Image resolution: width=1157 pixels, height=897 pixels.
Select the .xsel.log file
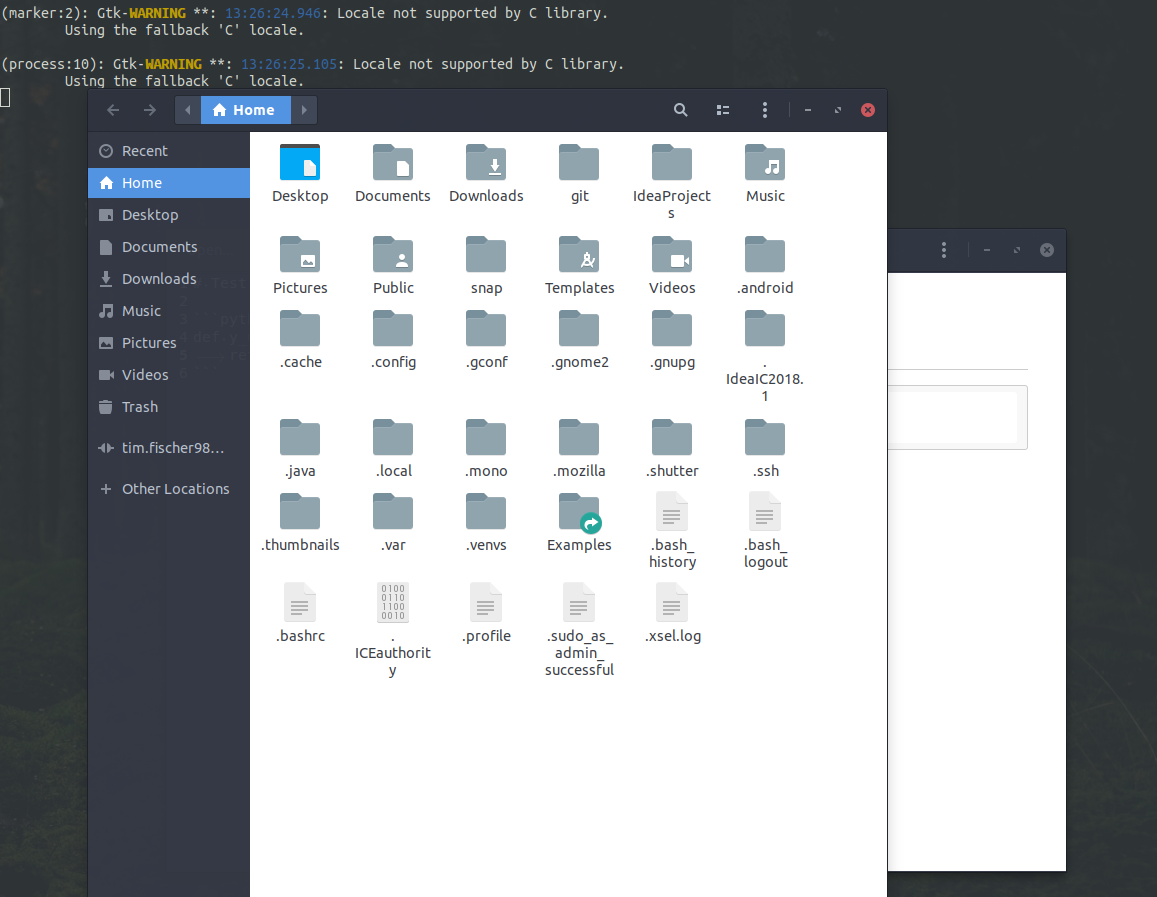[671, 603]
